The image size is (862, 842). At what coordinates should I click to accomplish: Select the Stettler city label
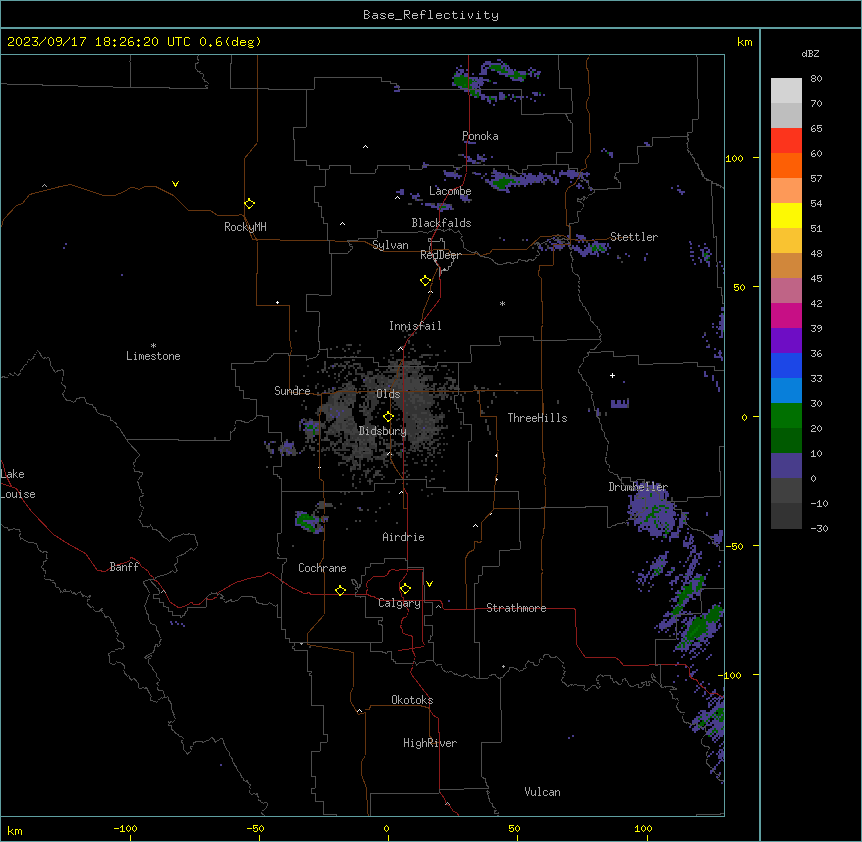(634, 237)
